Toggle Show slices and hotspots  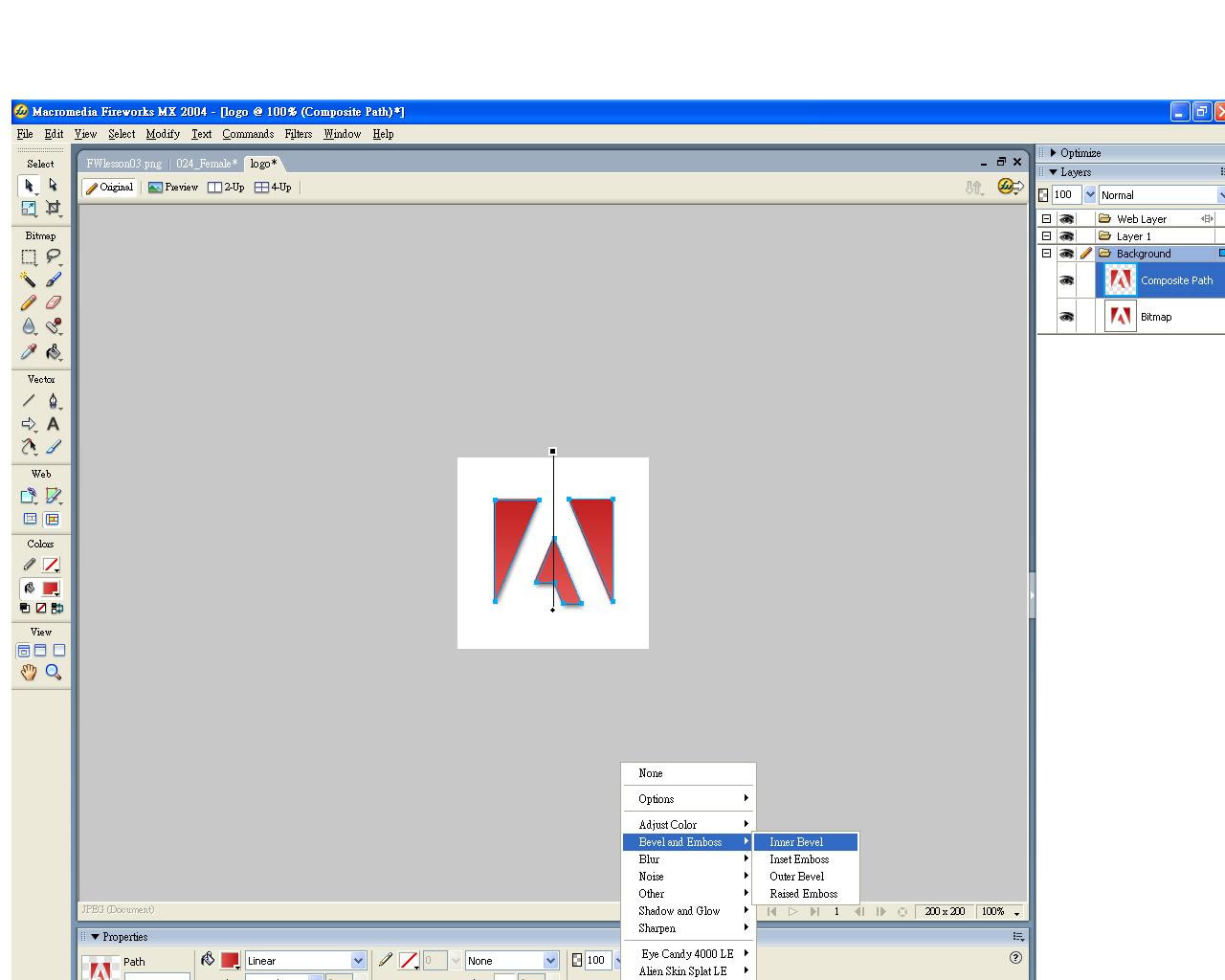click(x=52, y=519)
